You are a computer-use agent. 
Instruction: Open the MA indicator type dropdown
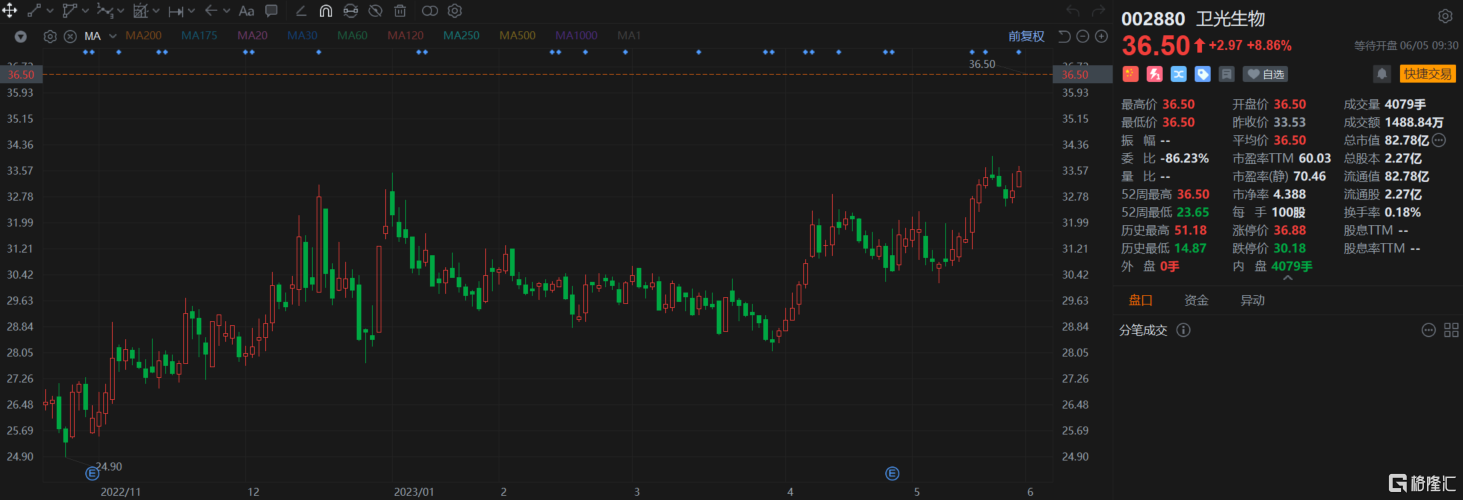(113, 36)
